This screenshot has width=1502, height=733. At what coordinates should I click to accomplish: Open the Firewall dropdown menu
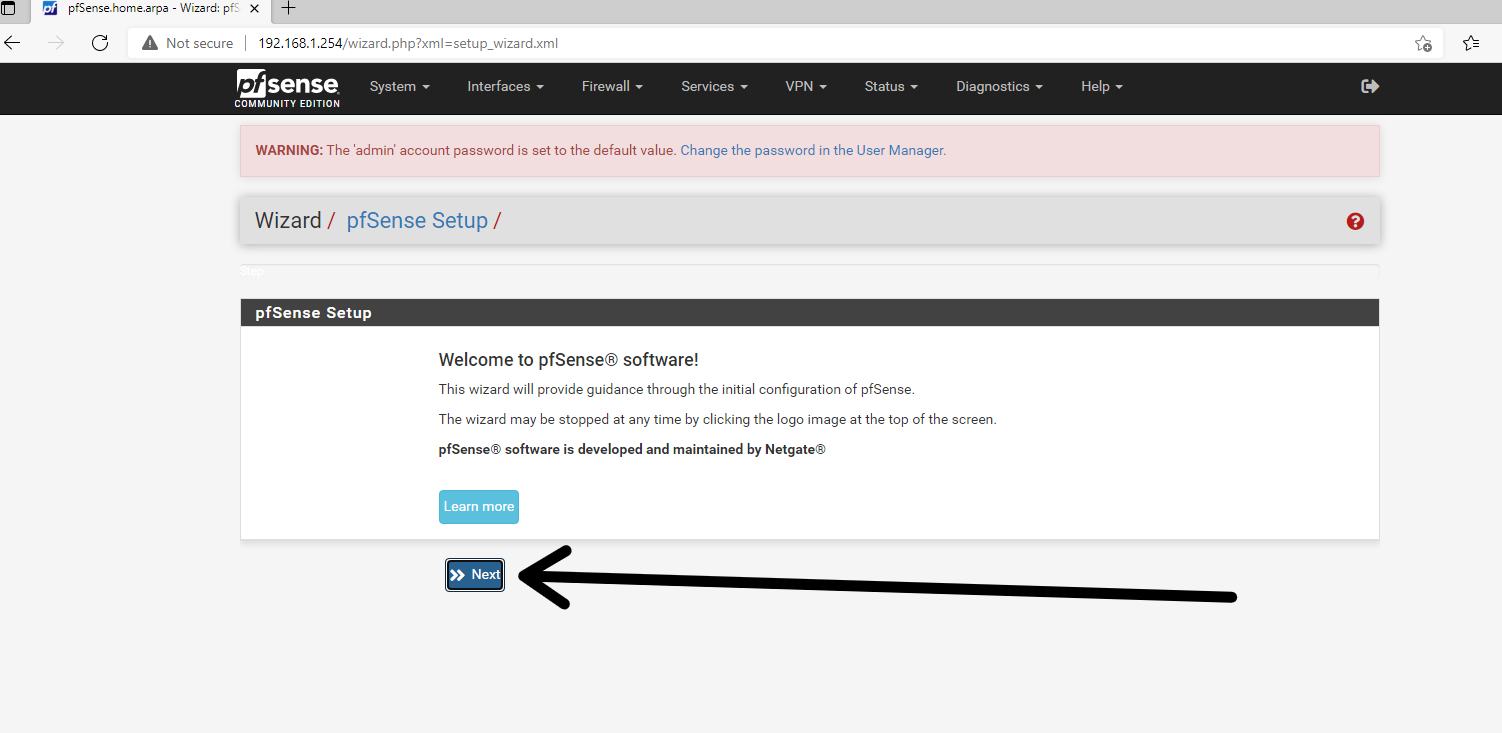coord(612,86)
